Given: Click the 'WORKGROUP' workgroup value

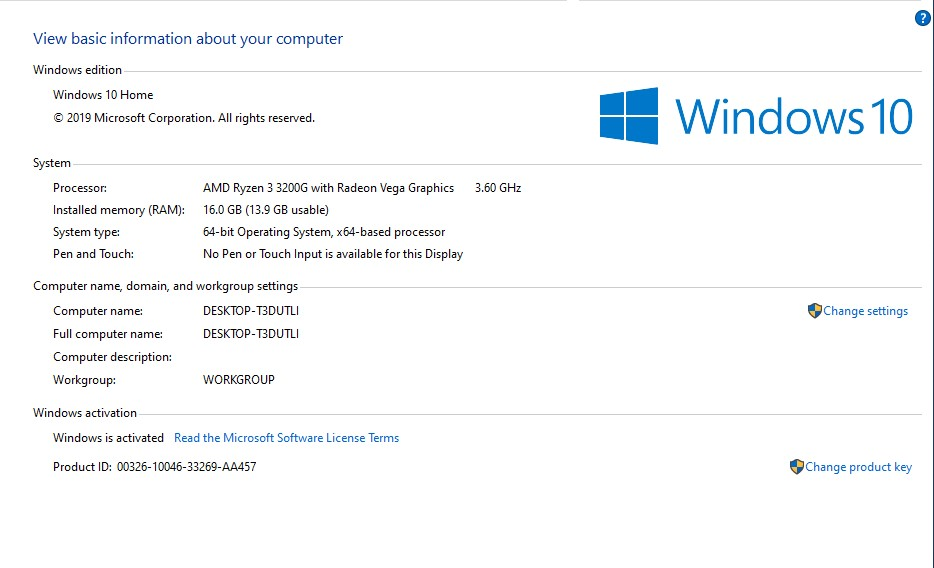Looking at the screenshot, I should tap(239, 380).
